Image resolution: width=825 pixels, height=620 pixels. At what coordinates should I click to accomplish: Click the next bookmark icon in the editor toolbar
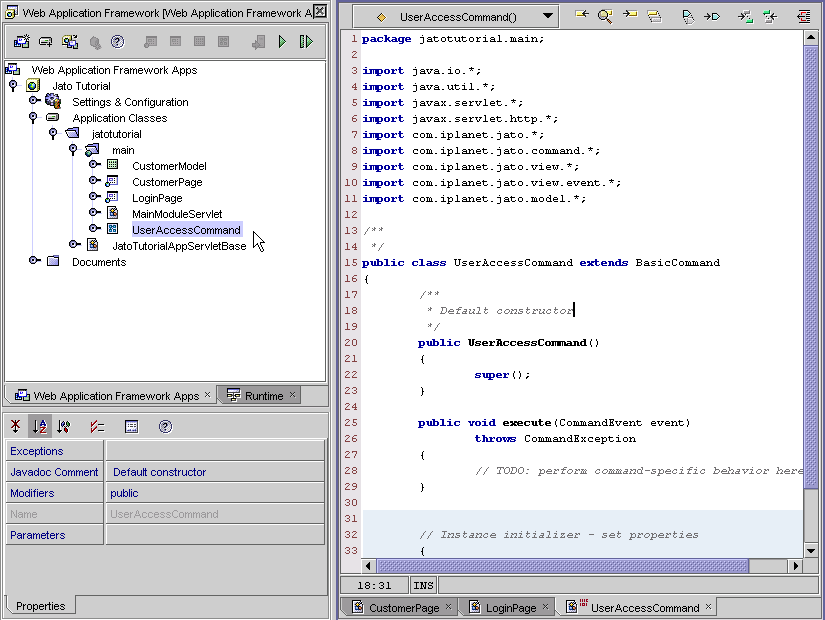pyautogui.click(x=712, y=17)
